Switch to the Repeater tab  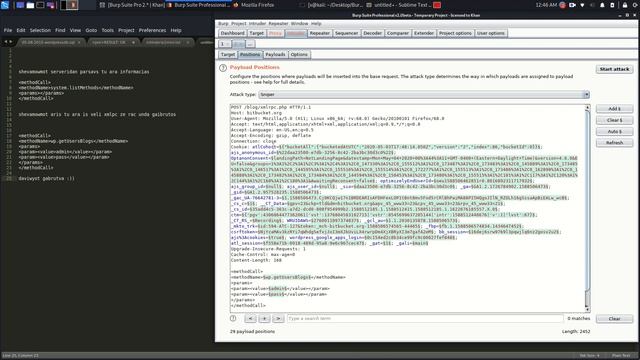(x=319, y=33)
